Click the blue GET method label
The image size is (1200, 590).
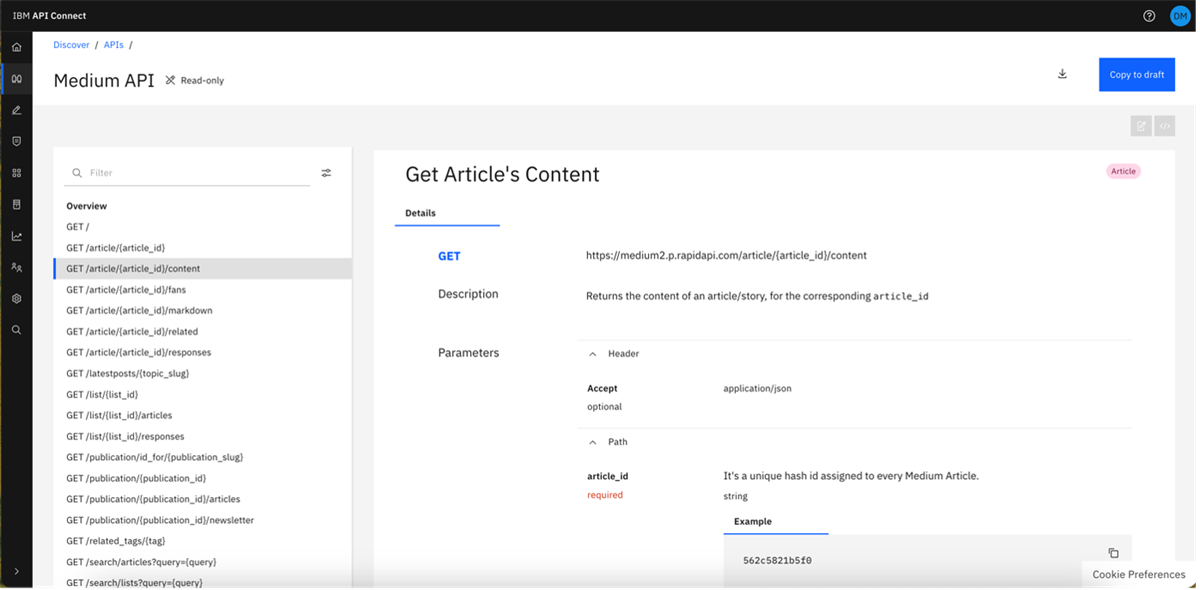coord(449,256)
